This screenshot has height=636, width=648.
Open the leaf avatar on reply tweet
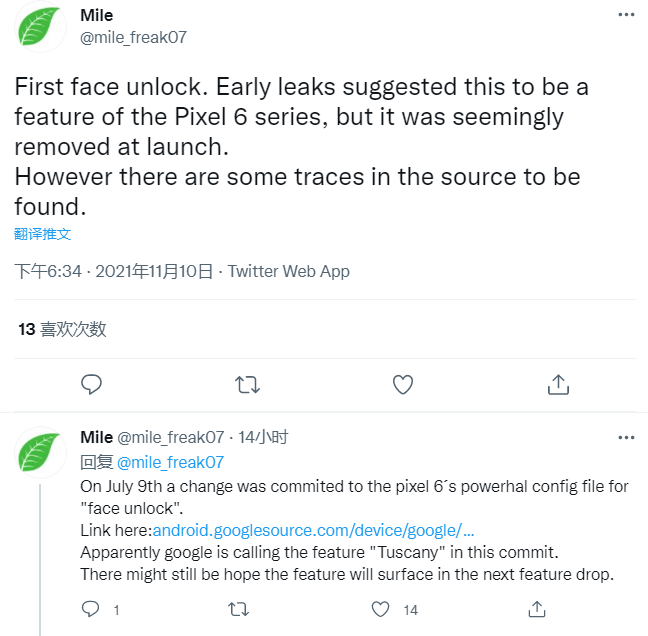coord(41,451)
